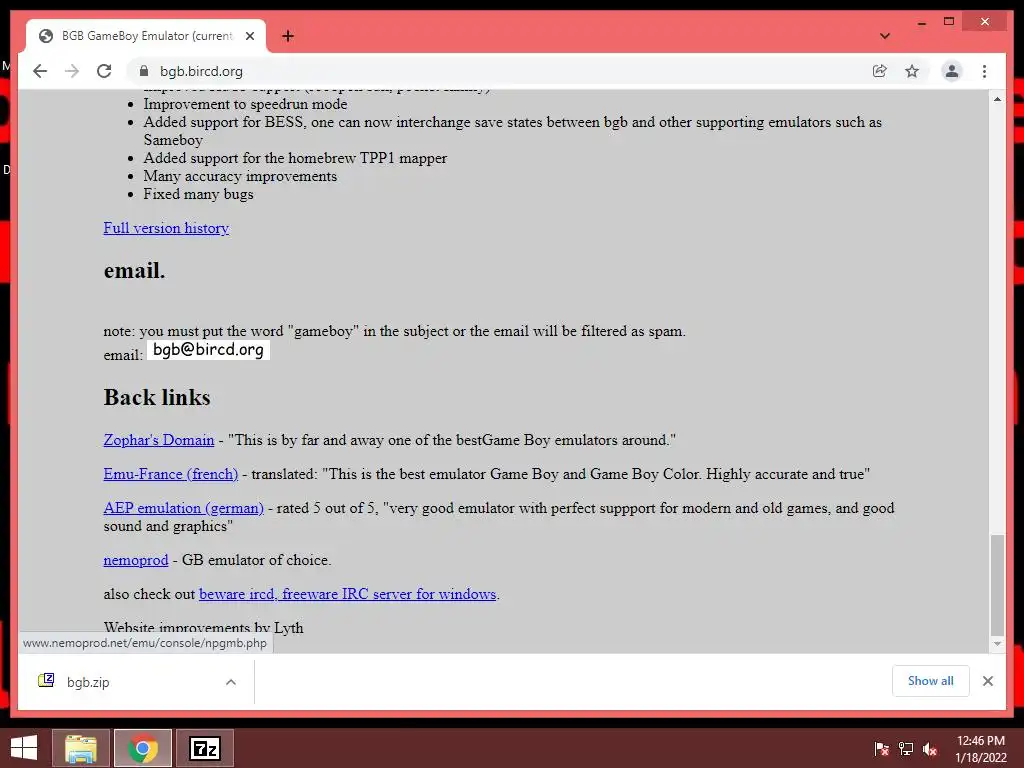Select the BGB GameBoy Emulator tab
Screen dimensions: 1024x768
coord(146,36)
